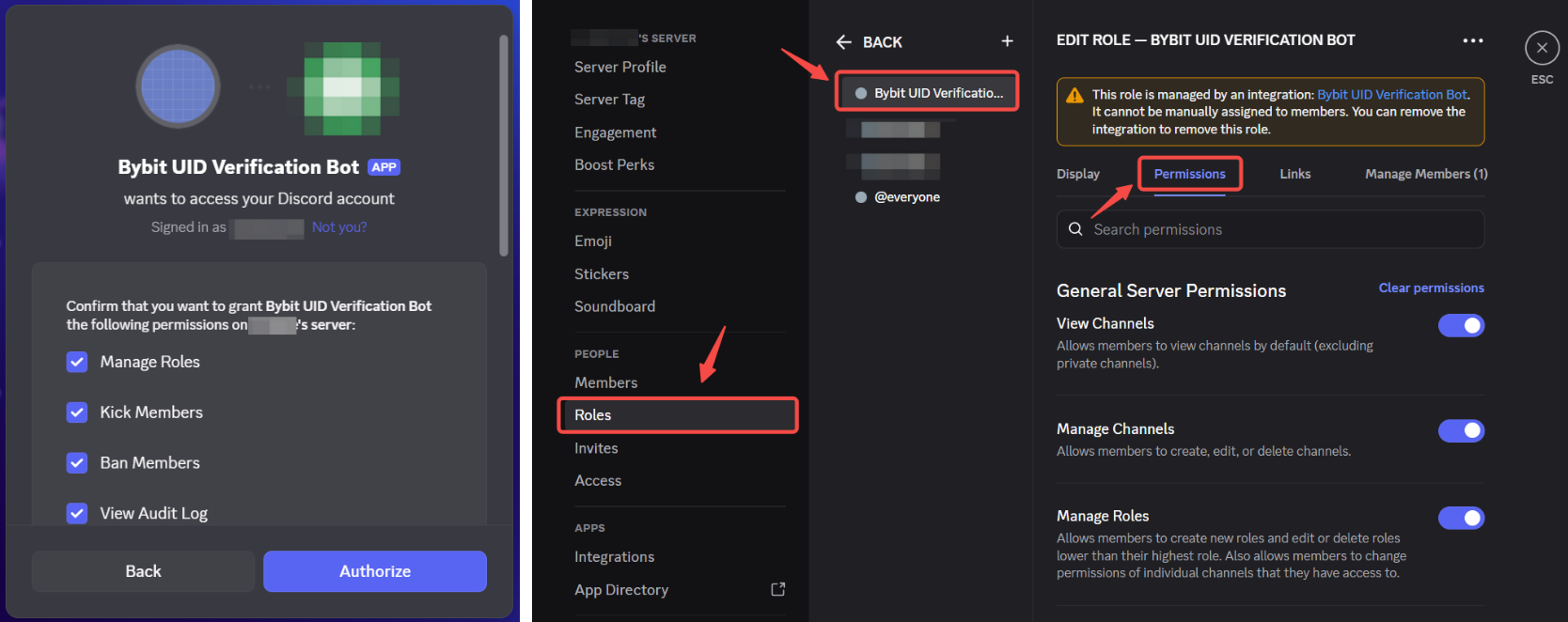Open App Directory entry
1568x622 pixels.
621,590
